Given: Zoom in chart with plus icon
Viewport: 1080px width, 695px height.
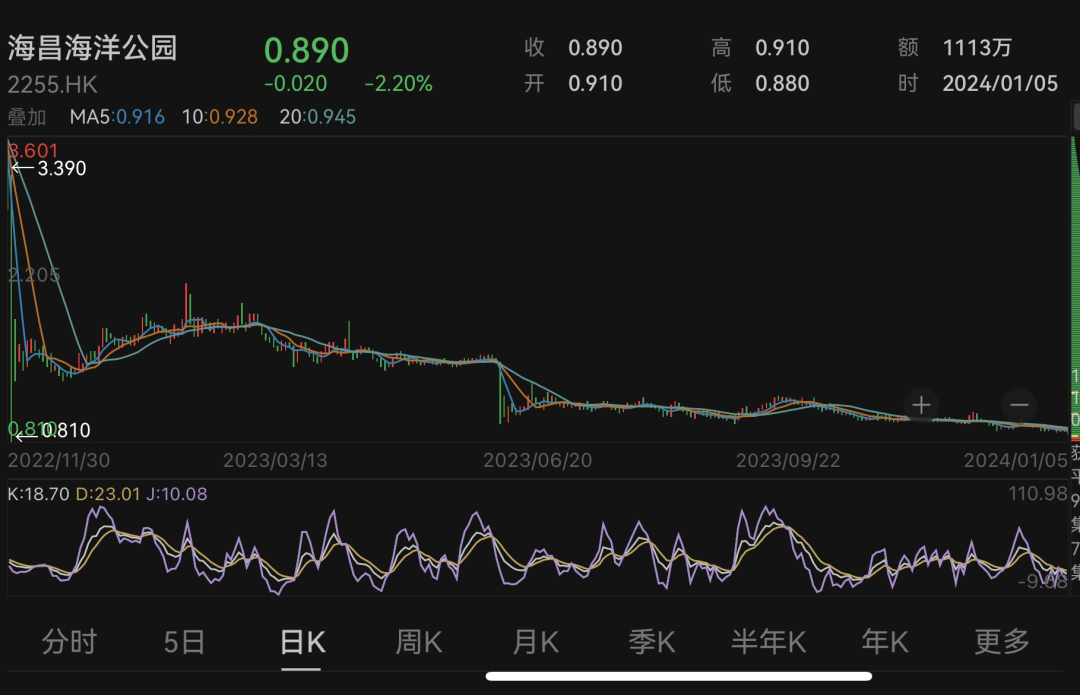Looking at the screenshot, I should click(x=921, y=405).
